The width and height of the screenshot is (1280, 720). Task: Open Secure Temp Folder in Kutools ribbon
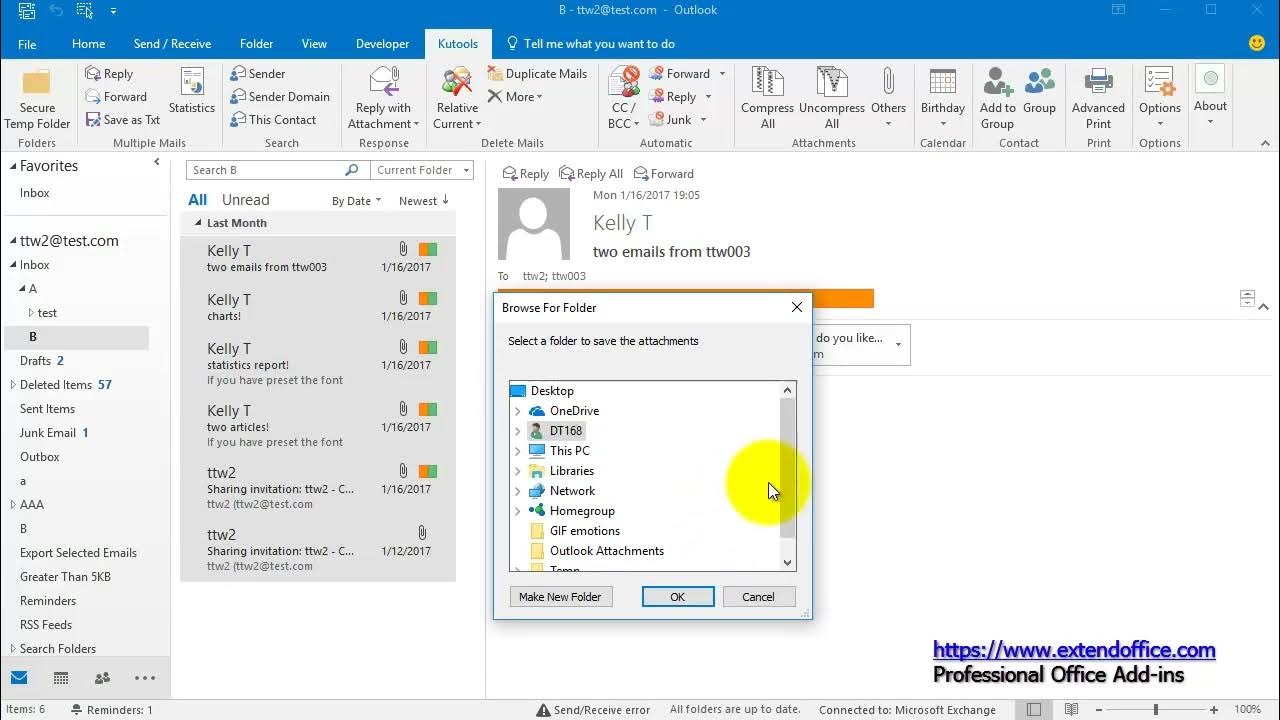(37, 99)
